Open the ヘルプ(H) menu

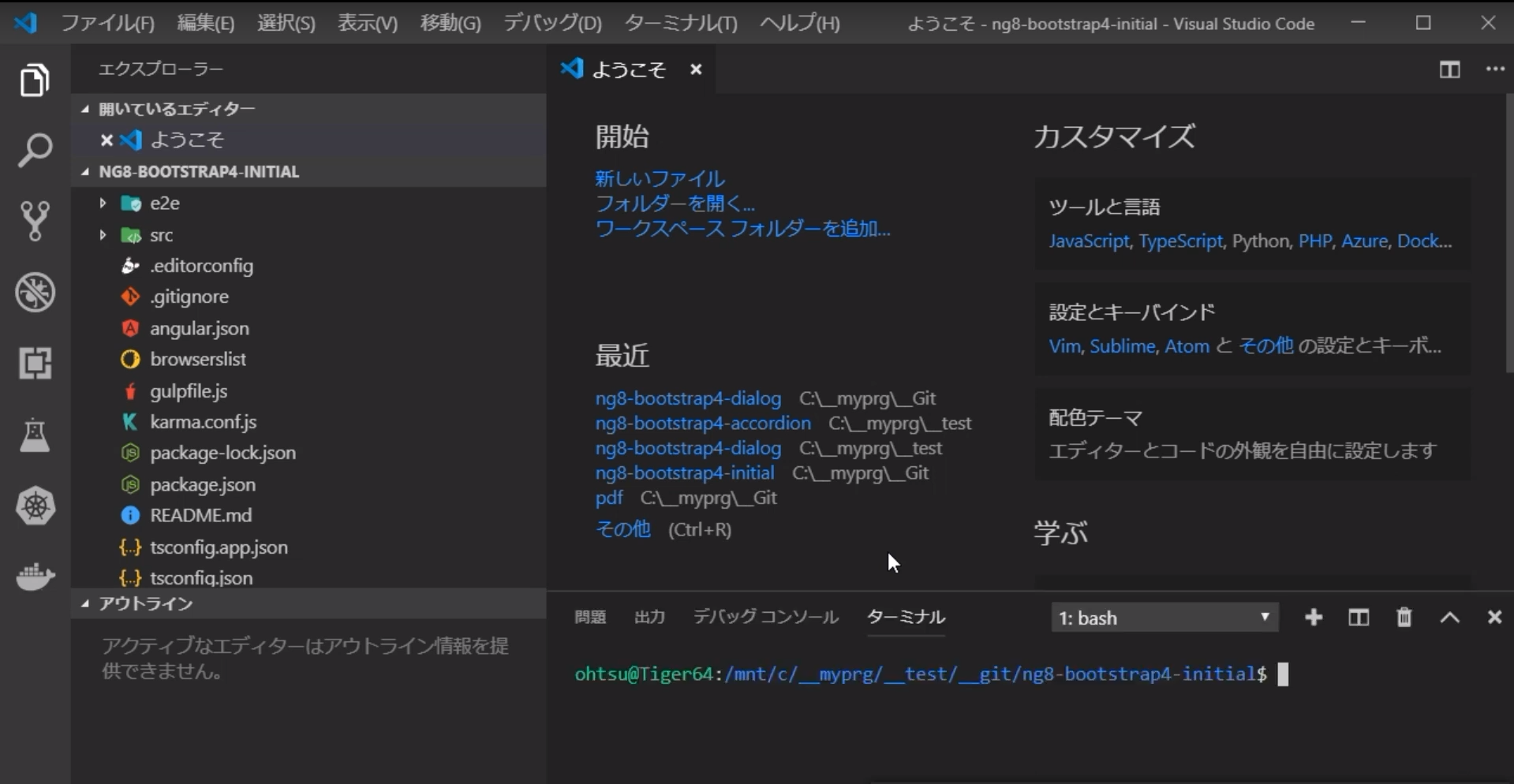pyautogui.click(x=800, y=23)
